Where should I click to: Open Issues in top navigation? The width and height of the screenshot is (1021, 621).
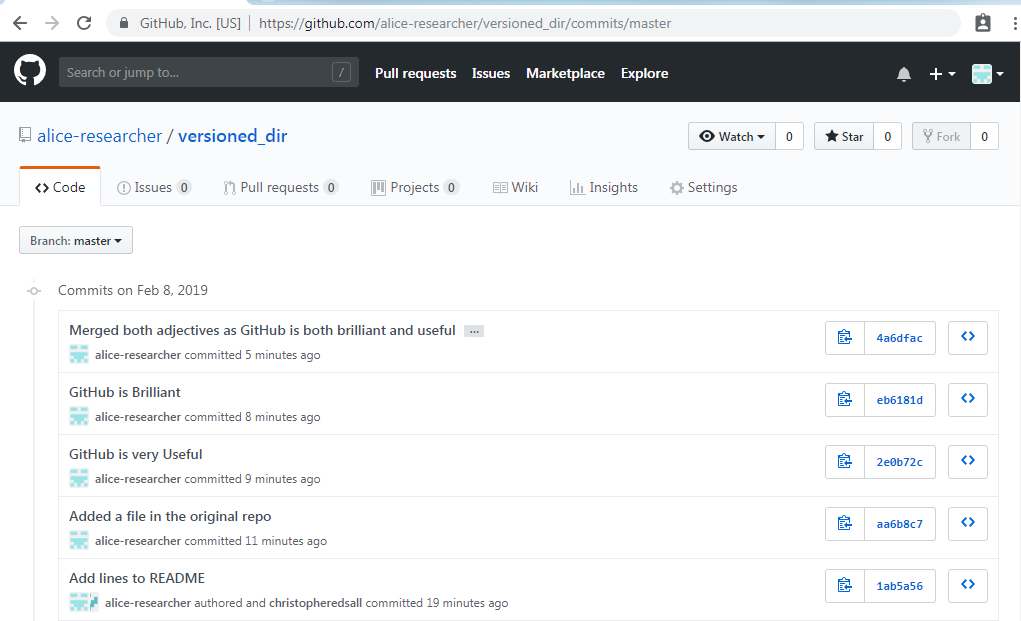491,74
